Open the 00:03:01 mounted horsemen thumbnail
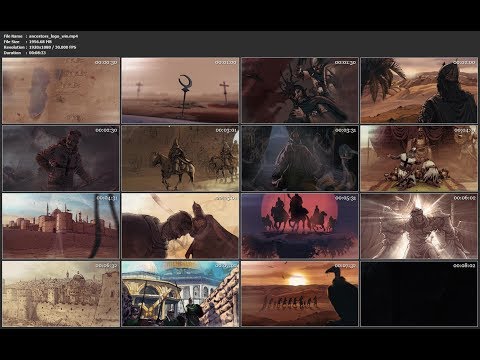The width and height of the screenshot is (480, 360). pyautogui.click(x=180, y=158)
